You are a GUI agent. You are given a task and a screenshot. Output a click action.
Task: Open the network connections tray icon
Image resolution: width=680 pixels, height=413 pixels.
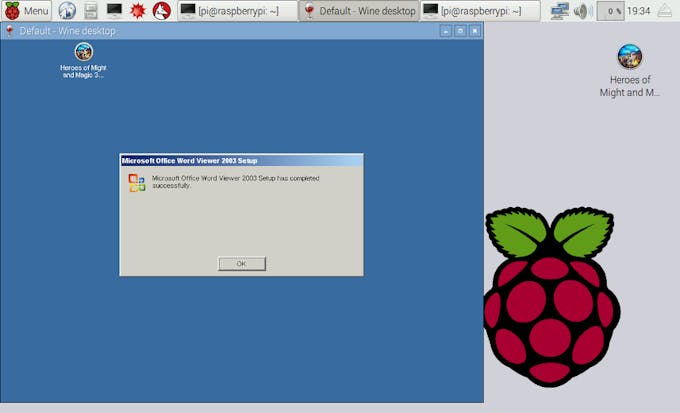[x=559, y=11]
